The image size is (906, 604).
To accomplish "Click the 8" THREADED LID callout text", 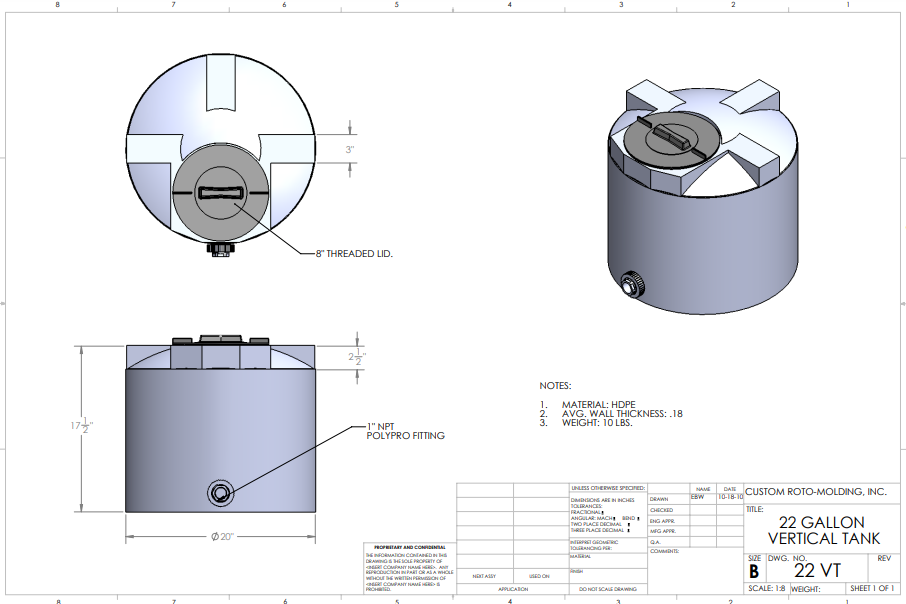I will [x=355, y=254].
